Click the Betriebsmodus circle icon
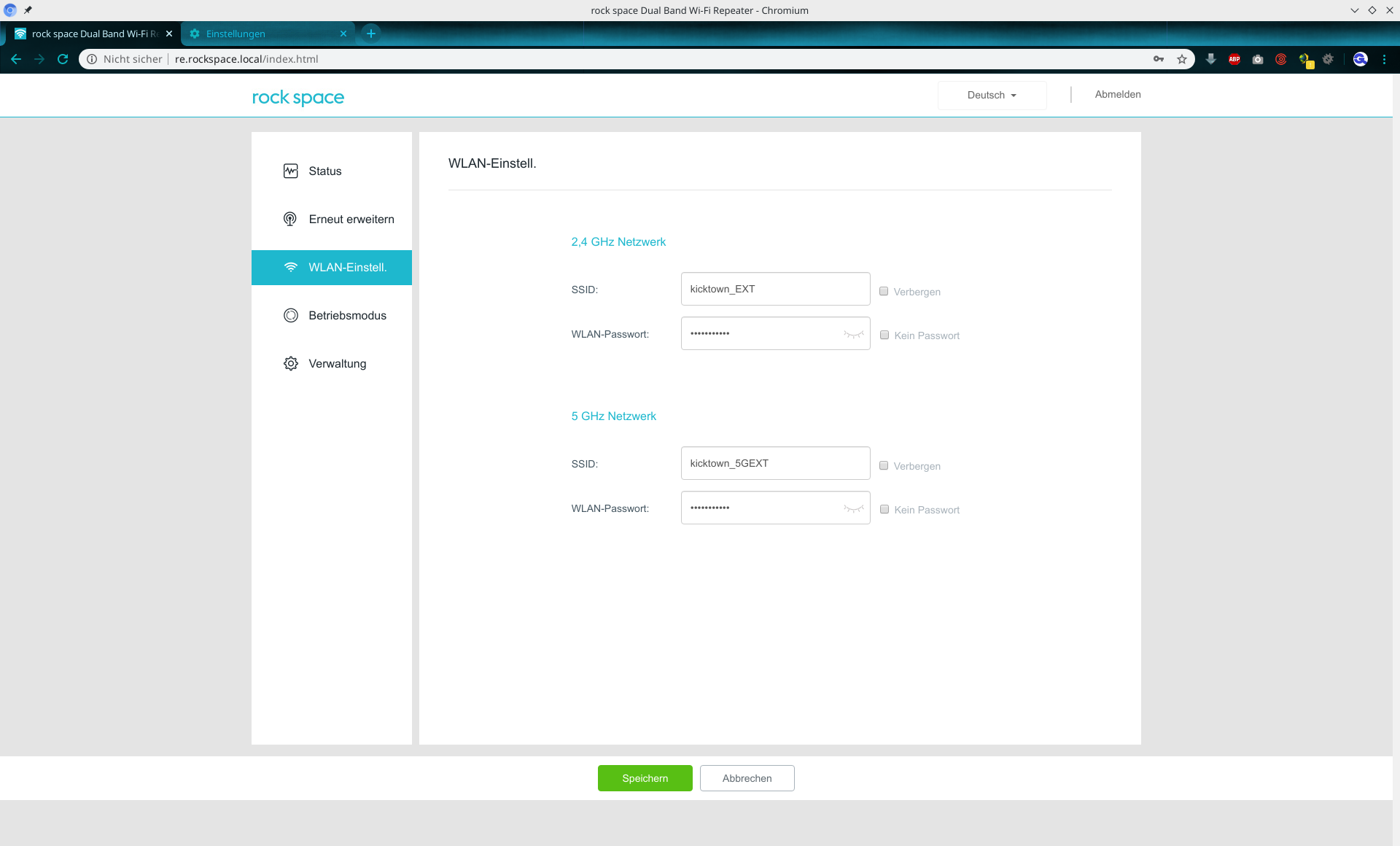The image size is (1400, 846). point(291,316)
